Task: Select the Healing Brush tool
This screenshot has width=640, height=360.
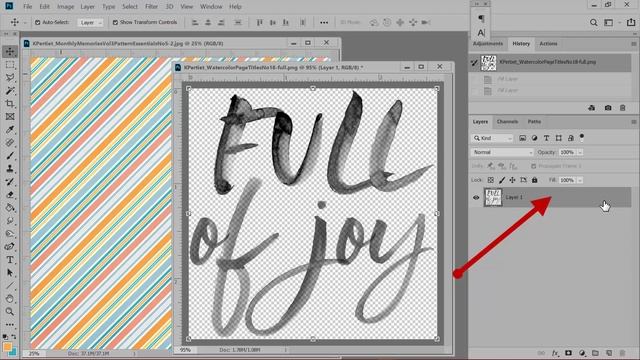Action: (10, 143)
